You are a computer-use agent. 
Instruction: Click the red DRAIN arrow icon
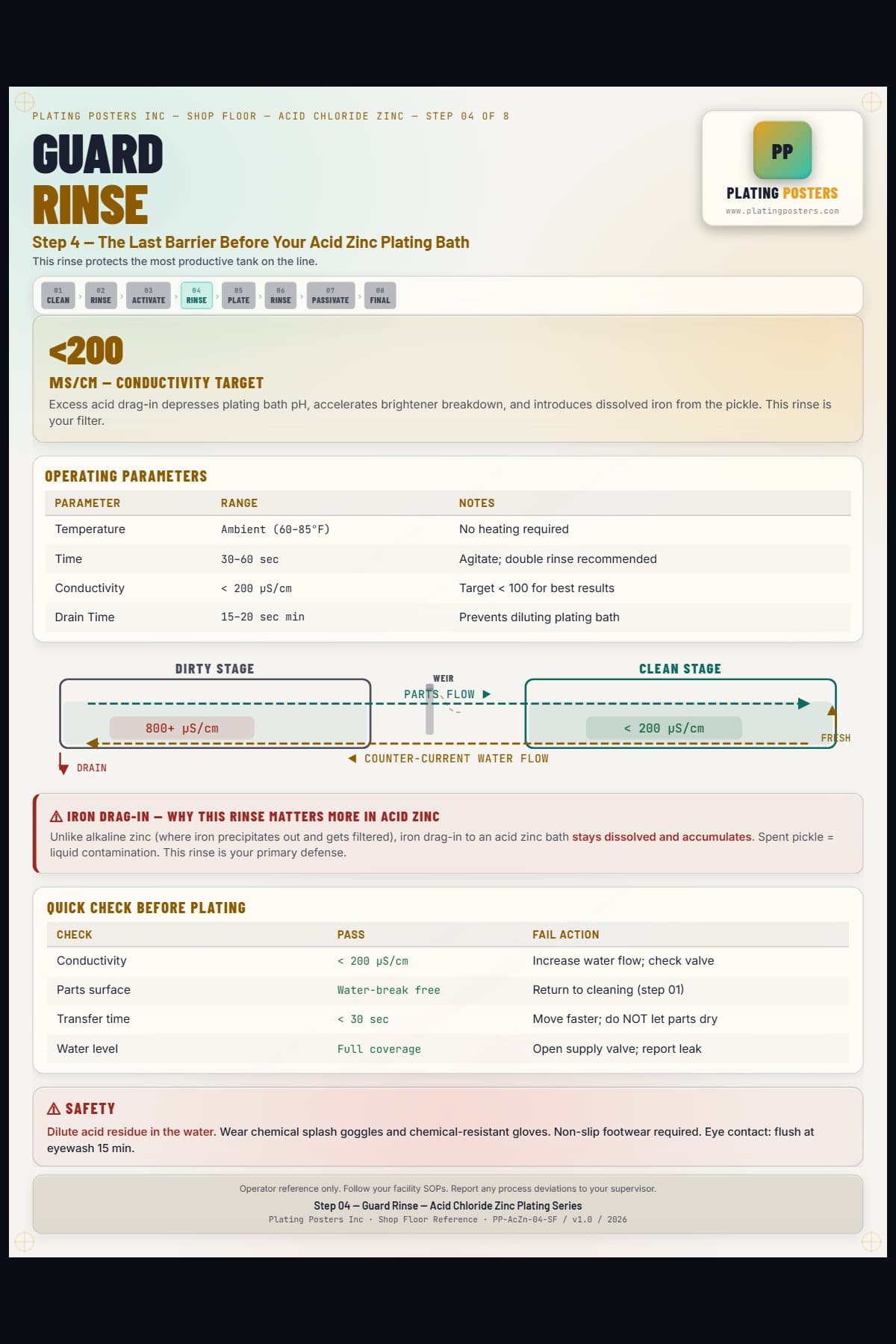tap(63, 765)
